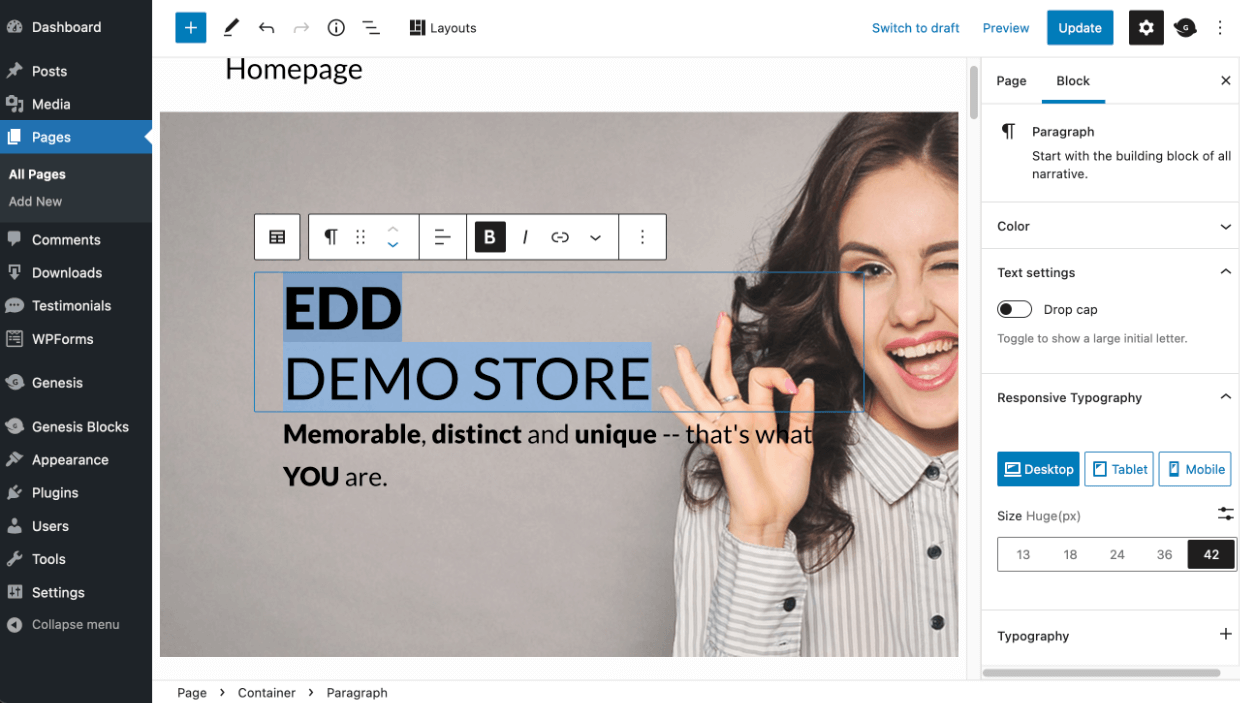
Task: Select the Tools pencil icon
Action: (231, 27)
